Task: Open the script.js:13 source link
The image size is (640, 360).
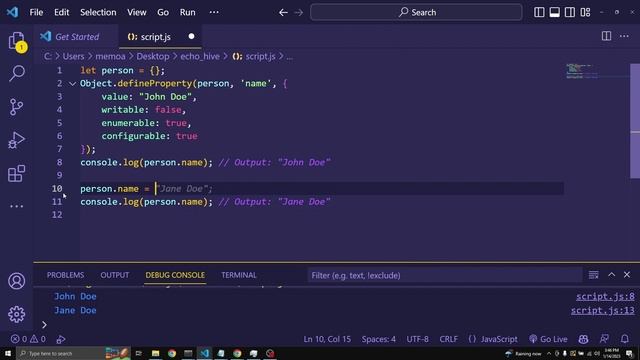Action: (x=602, y=311)
